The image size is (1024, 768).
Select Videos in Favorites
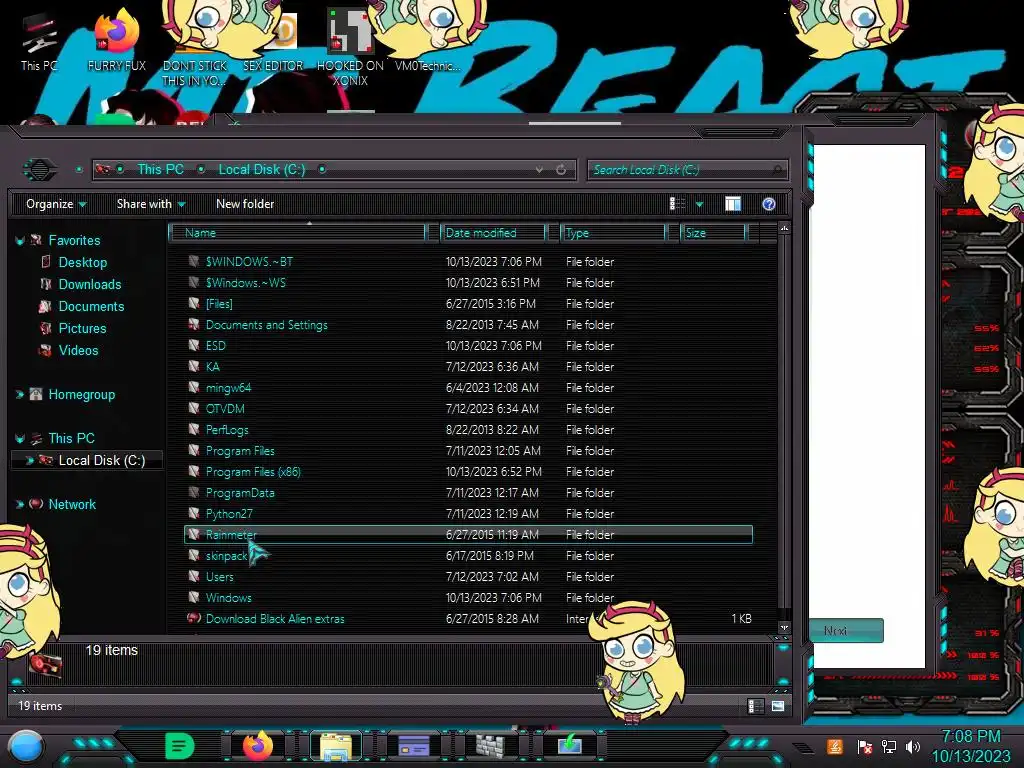78,351
